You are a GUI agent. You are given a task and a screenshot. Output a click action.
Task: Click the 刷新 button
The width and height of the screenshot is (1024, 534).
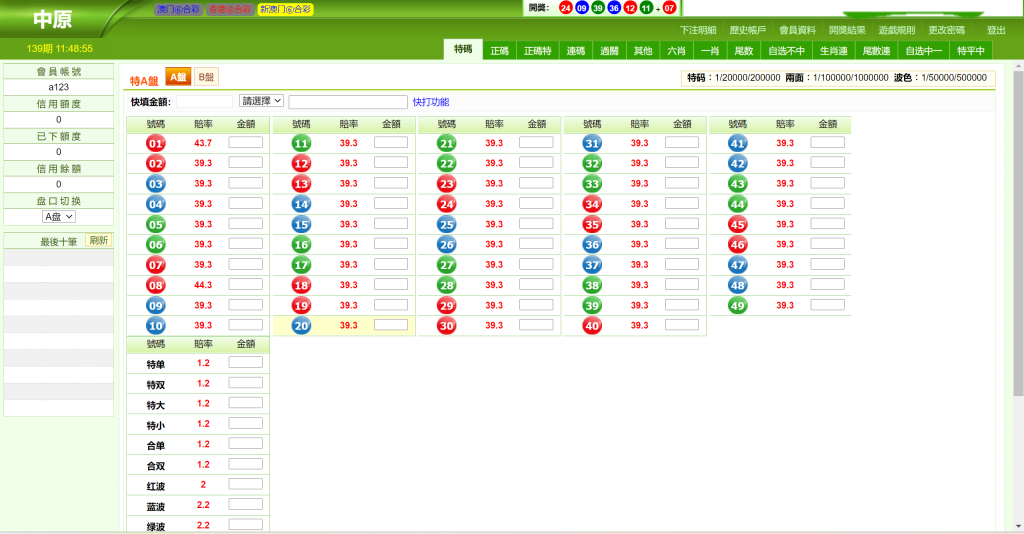click(99, 241)
